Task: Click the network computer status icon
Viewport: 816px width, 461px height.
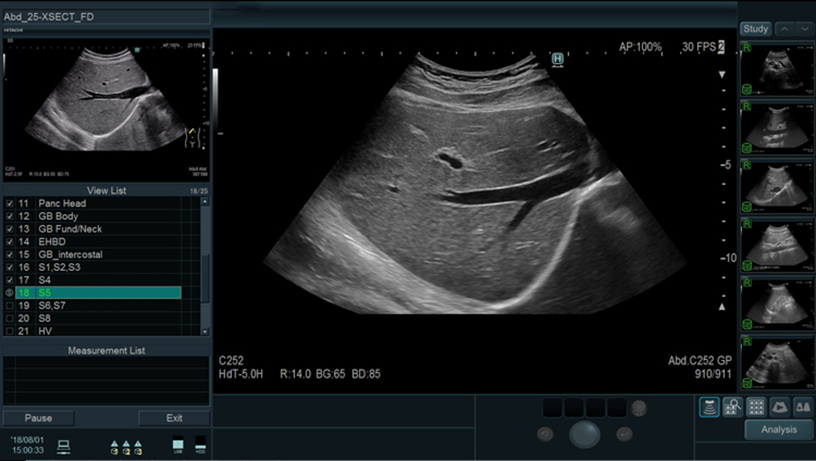Action: point(64,445)
